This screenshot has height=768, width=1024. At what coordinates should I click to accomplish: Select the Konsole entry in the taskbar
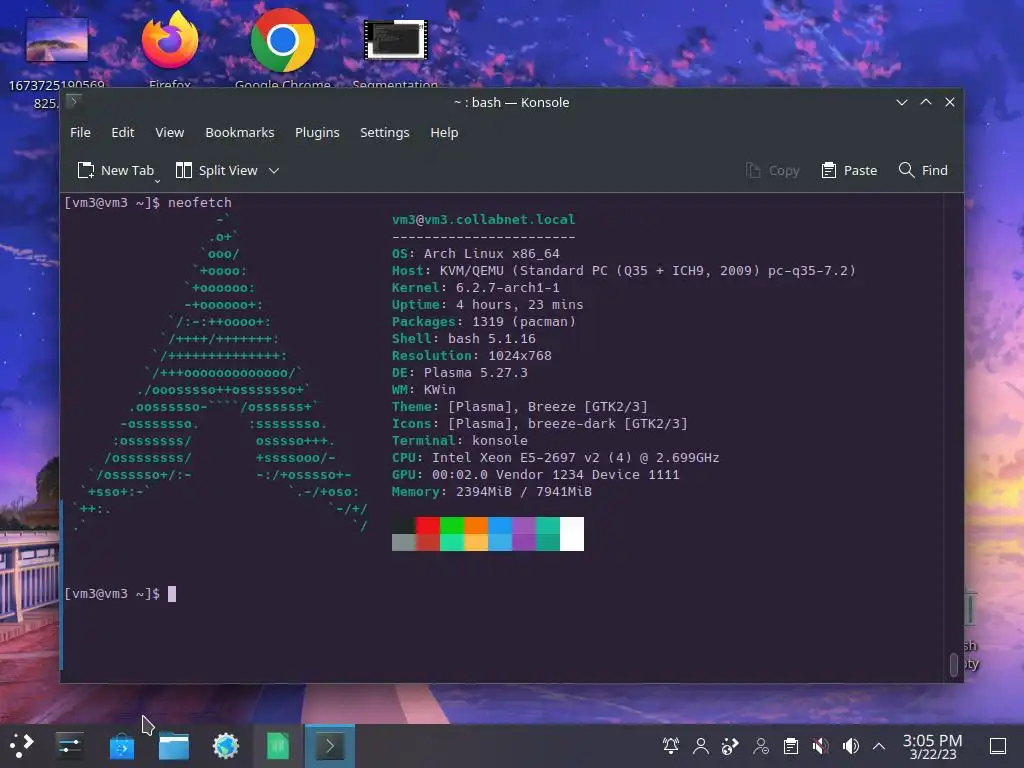[330, 746]
